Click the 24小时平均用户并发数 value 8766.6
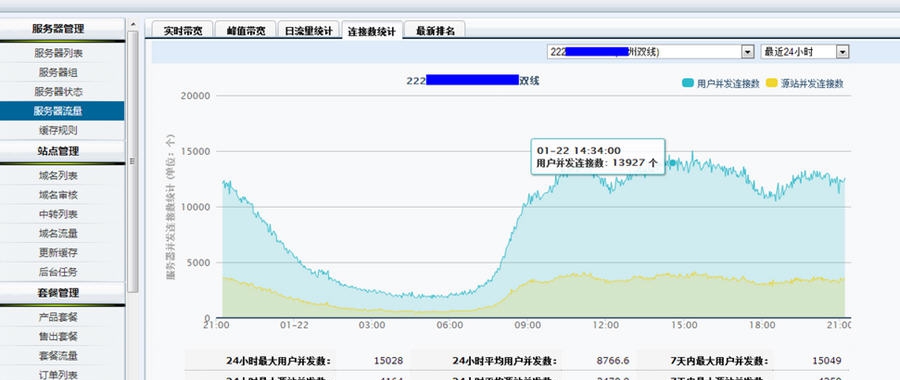This screenshot has height=380, width=900. tap(614, 361)
